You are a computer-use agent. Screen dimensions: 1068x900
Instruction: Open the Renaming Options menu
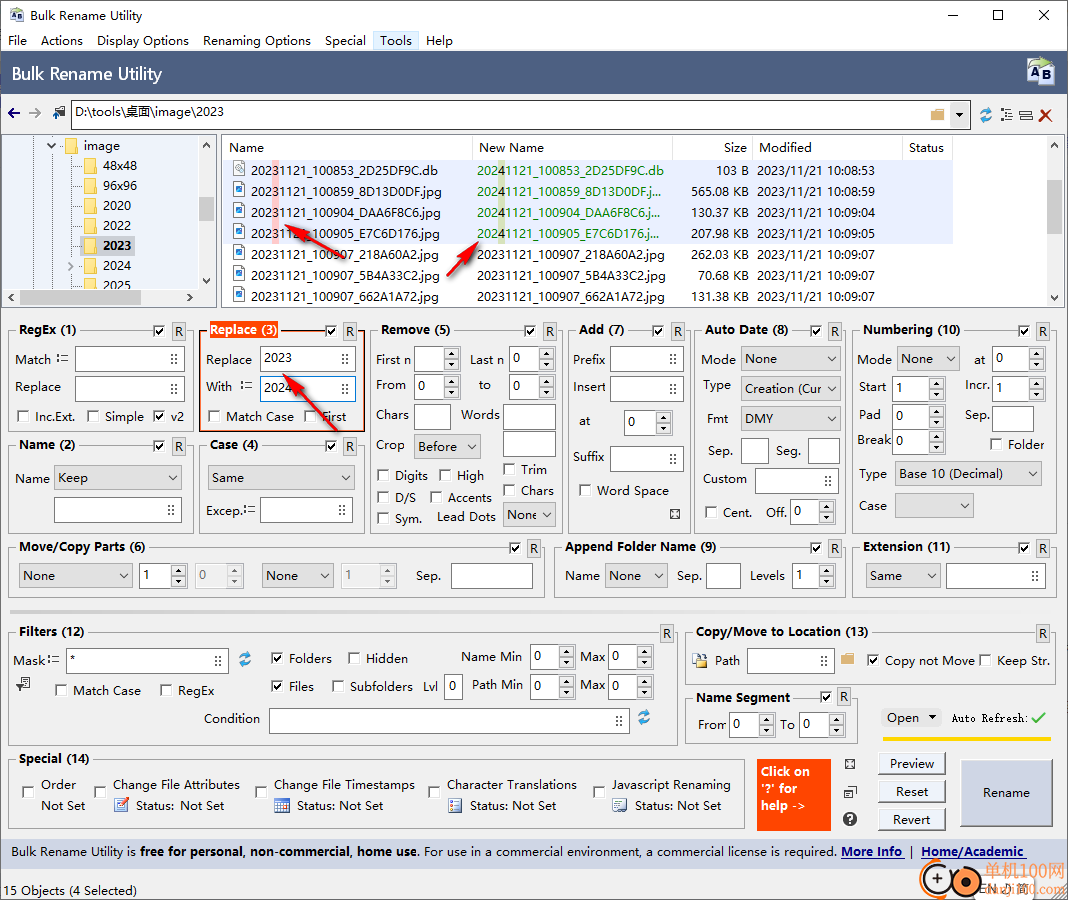point(256,41)
